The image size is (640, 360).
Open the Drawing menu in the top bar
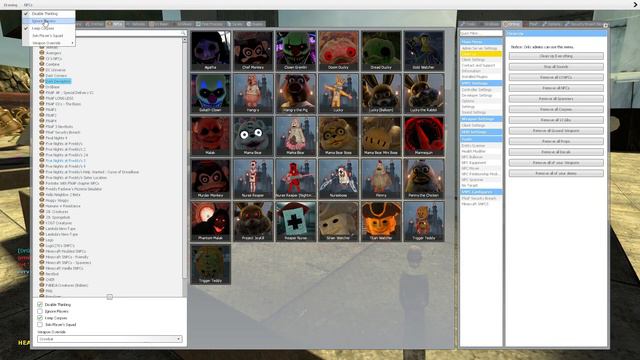[11, 5]
